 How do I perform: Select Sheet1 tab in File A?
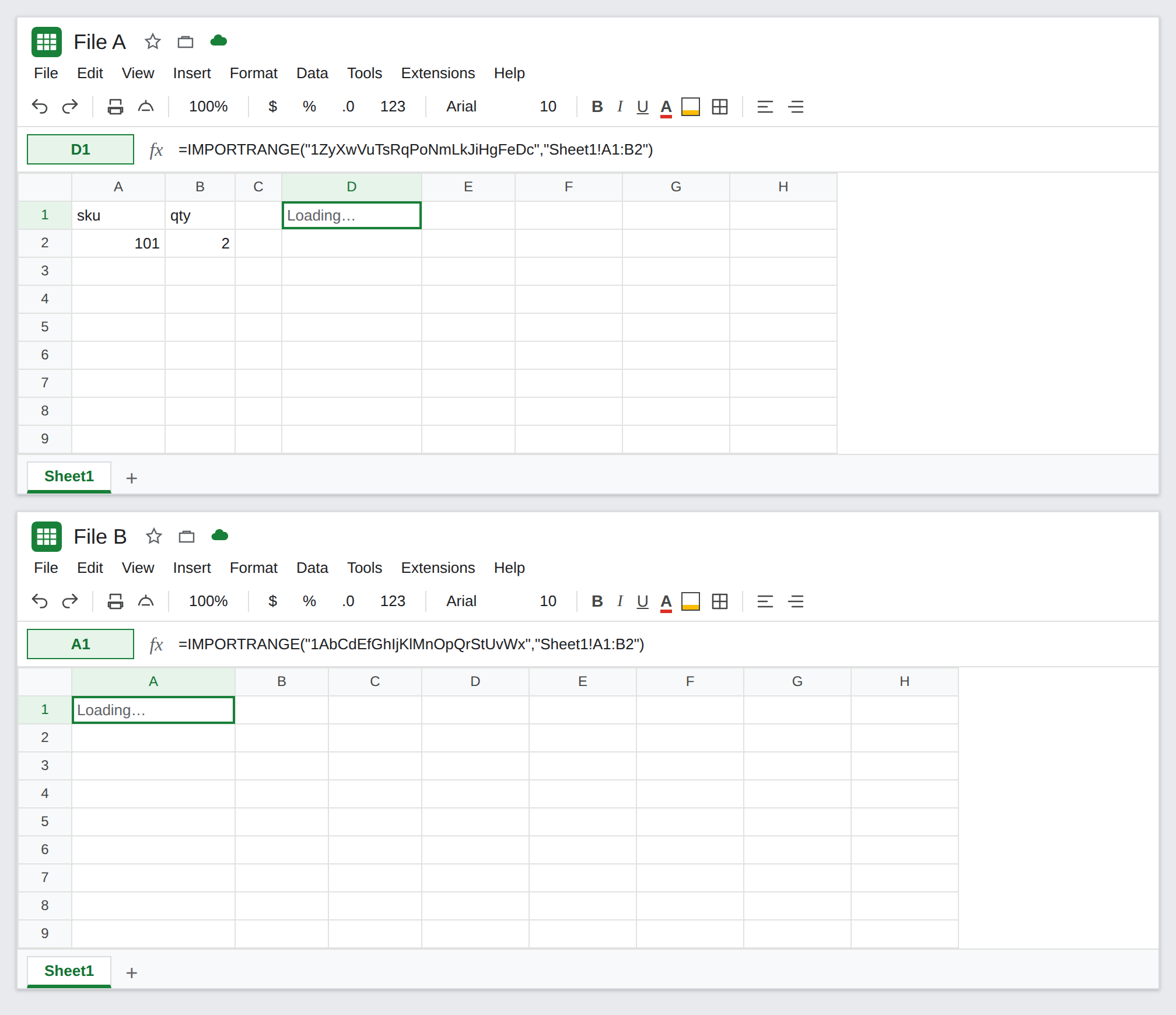point(69,477)
